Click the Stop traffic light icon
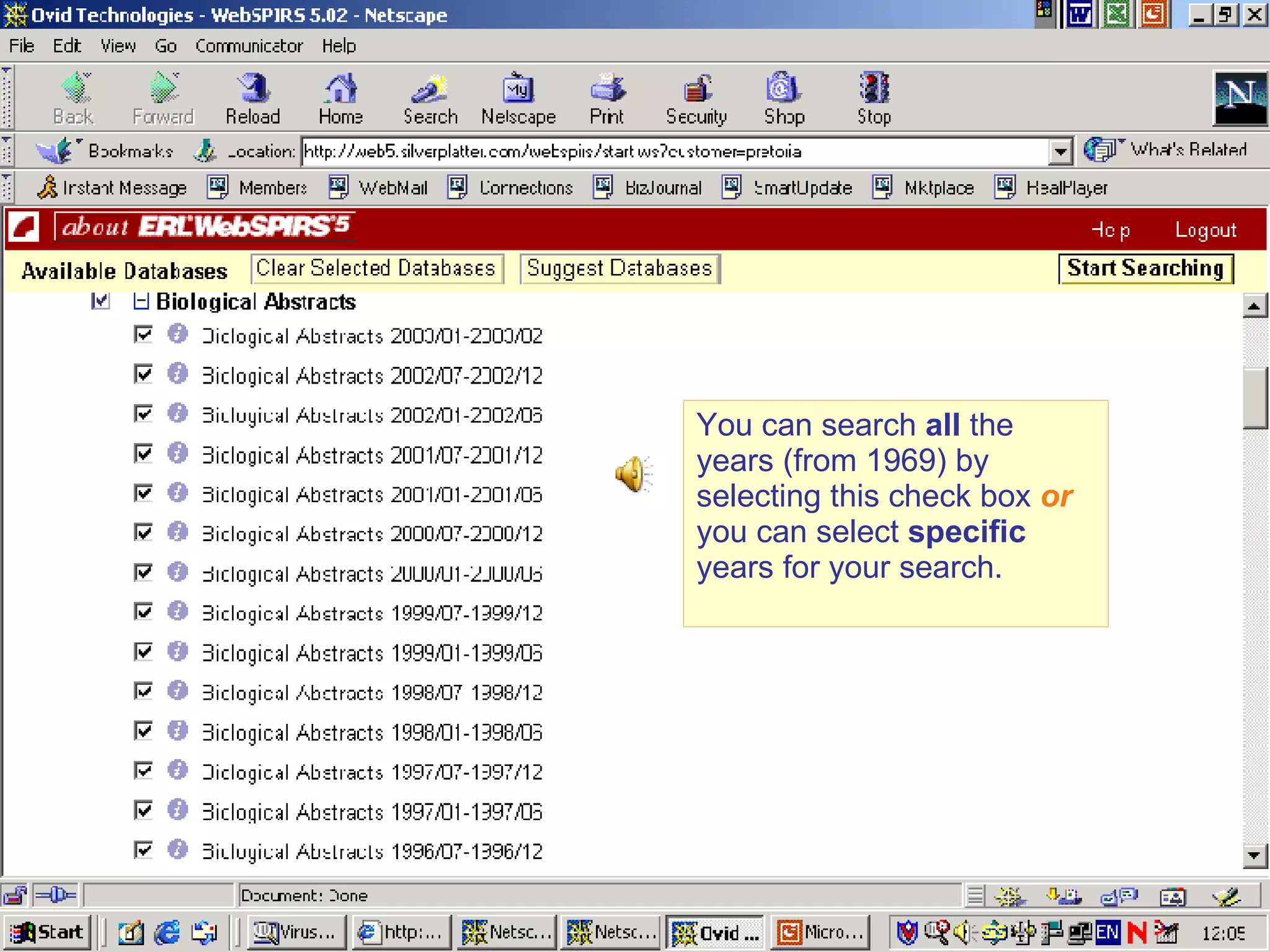The width and height of the screenshot is (1270, 952). pos(874,89)
